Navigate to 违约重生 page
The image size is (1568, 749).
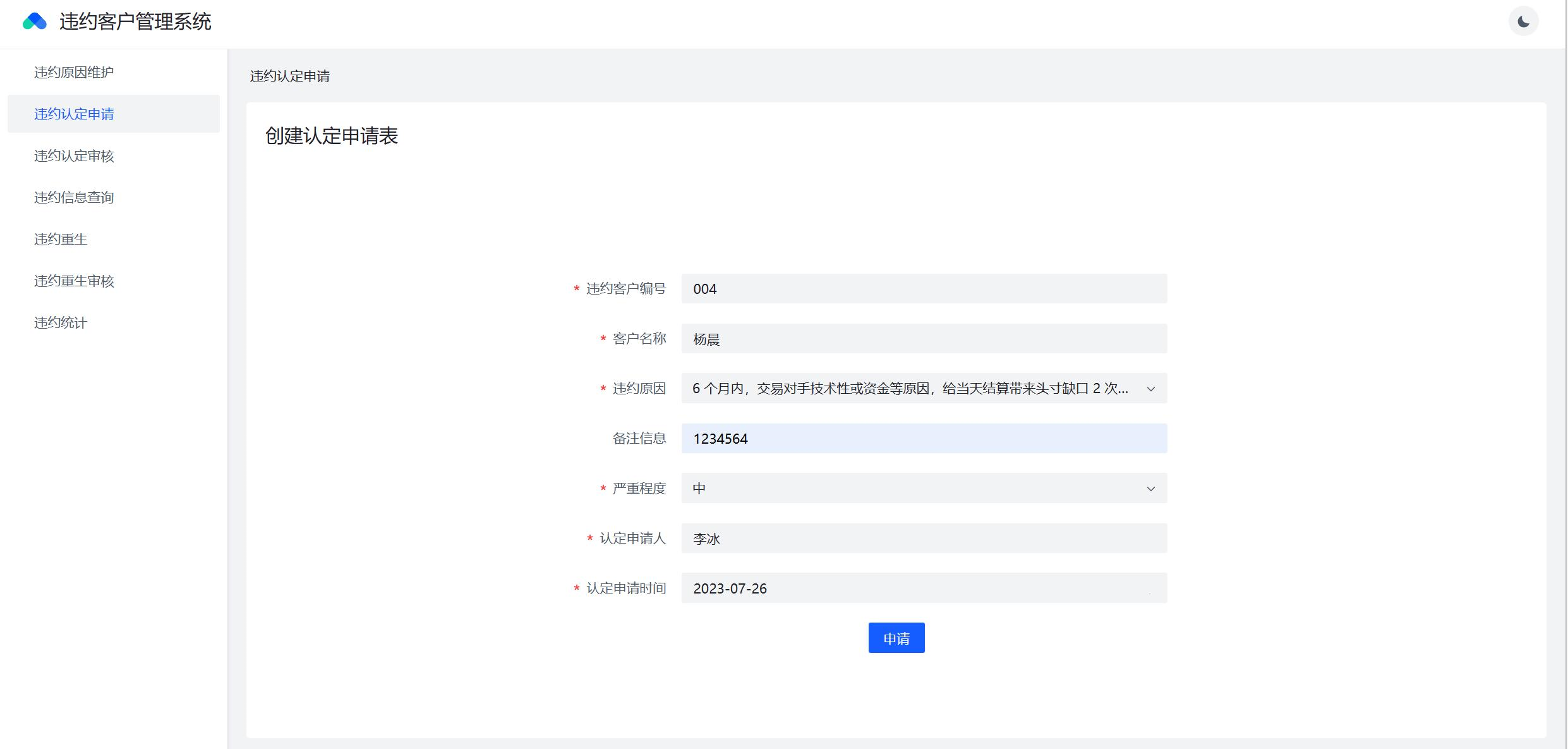click(61, 240)
